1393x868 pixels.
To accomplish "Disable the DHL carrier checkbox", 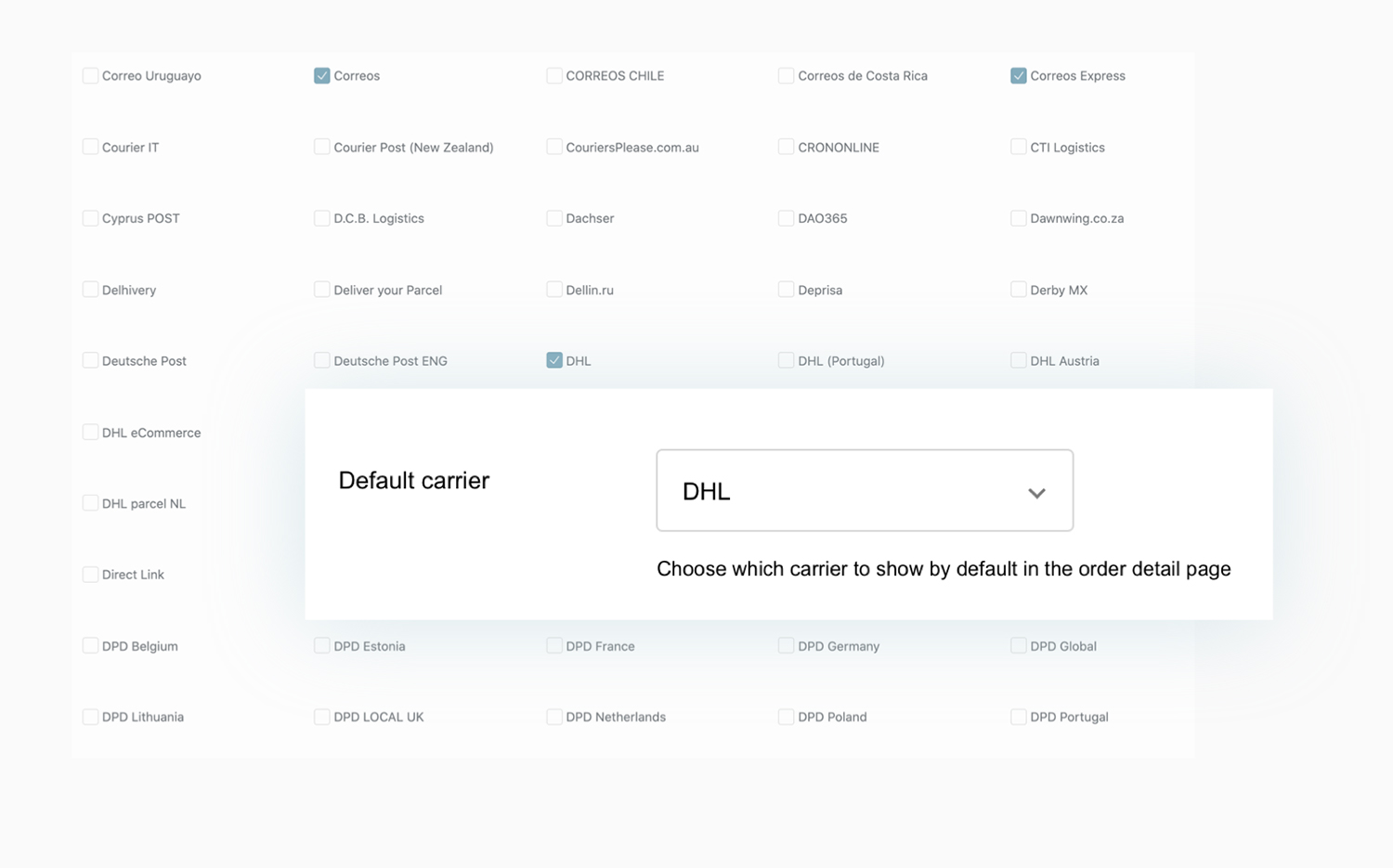I will 554,360.
